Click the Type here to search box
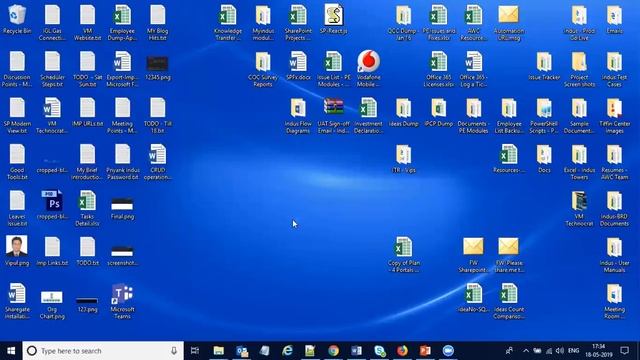The width and height of the screenshot is (640, 360). click(103, 351)
